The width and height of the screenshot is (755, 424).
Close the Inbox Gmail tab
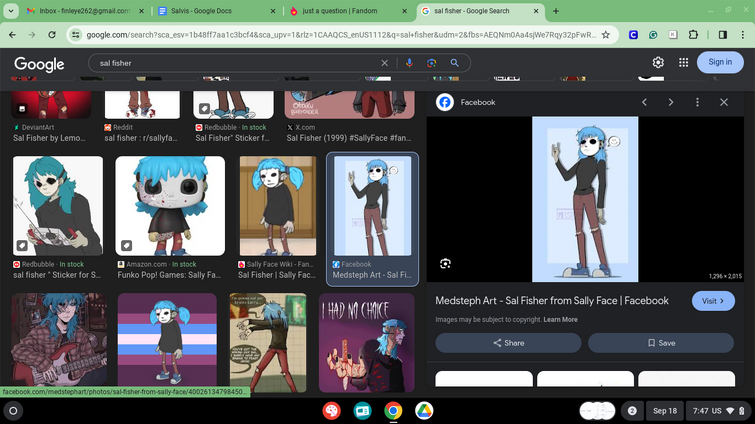(x=141, y=11)
